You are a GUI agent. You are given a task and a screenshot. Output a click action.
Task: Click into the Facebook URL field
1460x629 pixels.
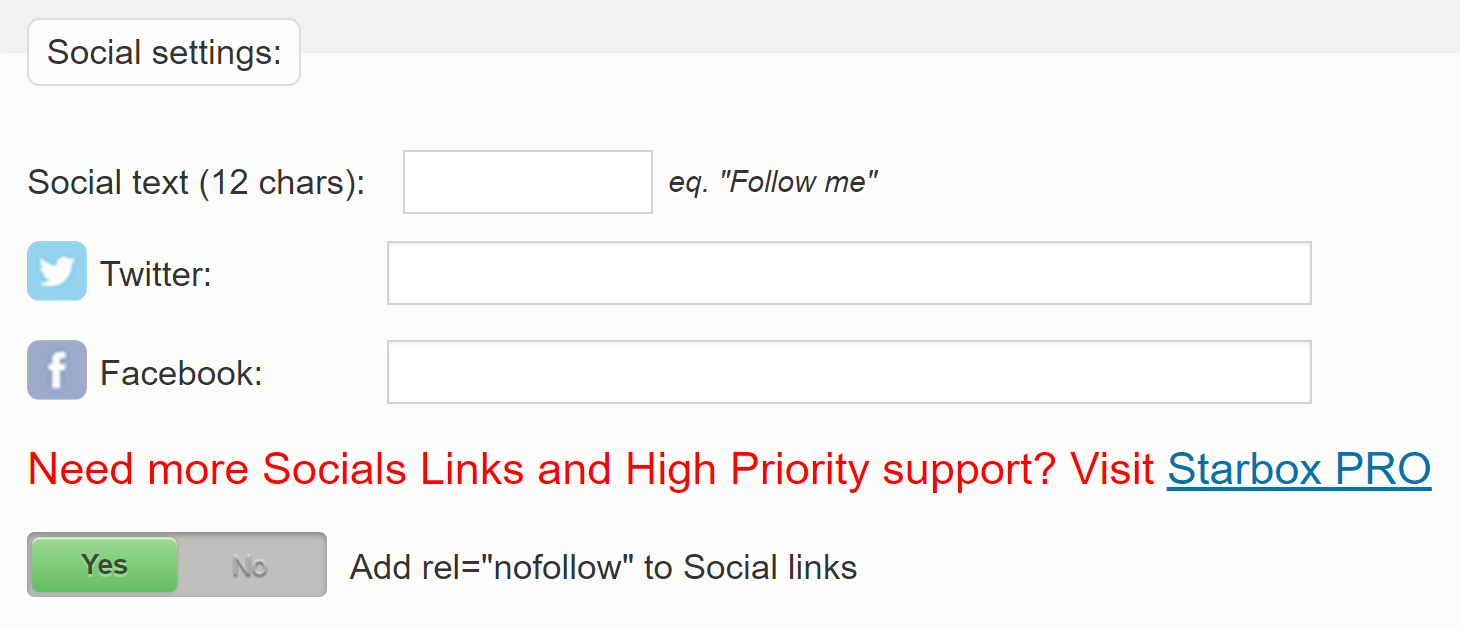(849, 372)
